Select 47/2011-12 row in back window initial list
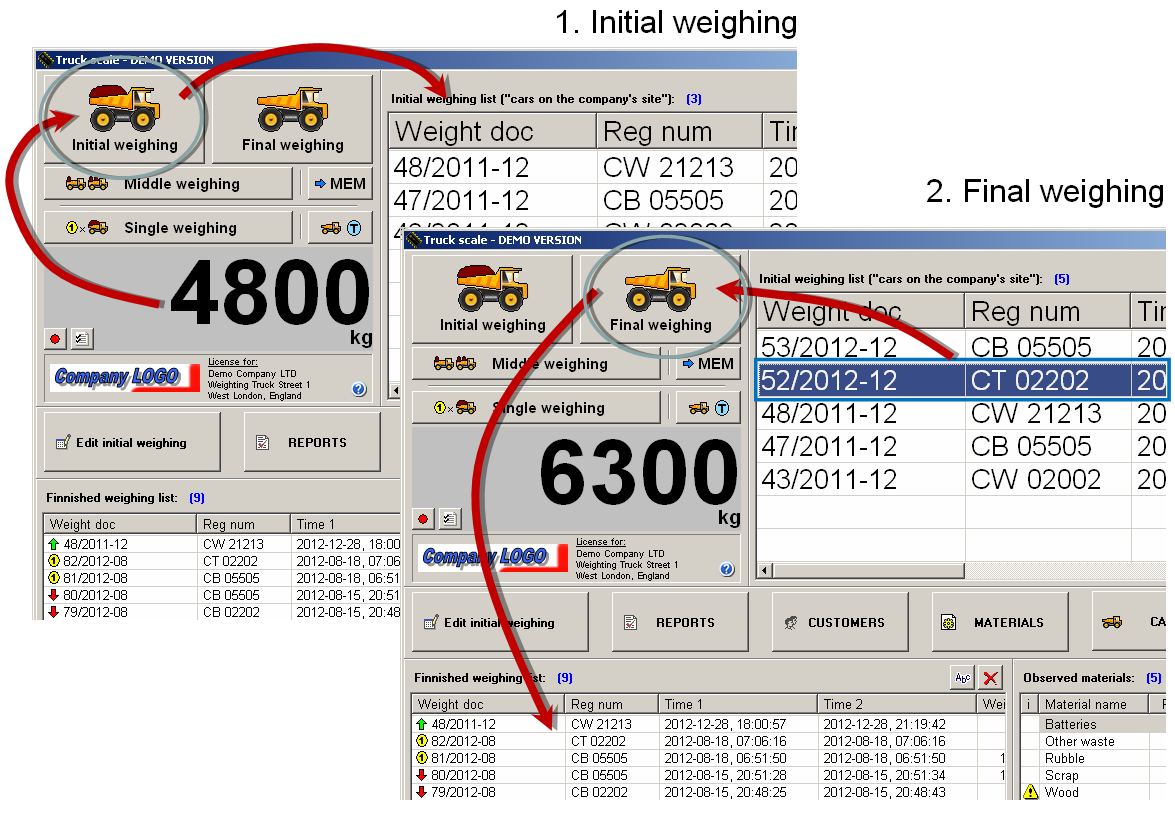 (592, 200)
